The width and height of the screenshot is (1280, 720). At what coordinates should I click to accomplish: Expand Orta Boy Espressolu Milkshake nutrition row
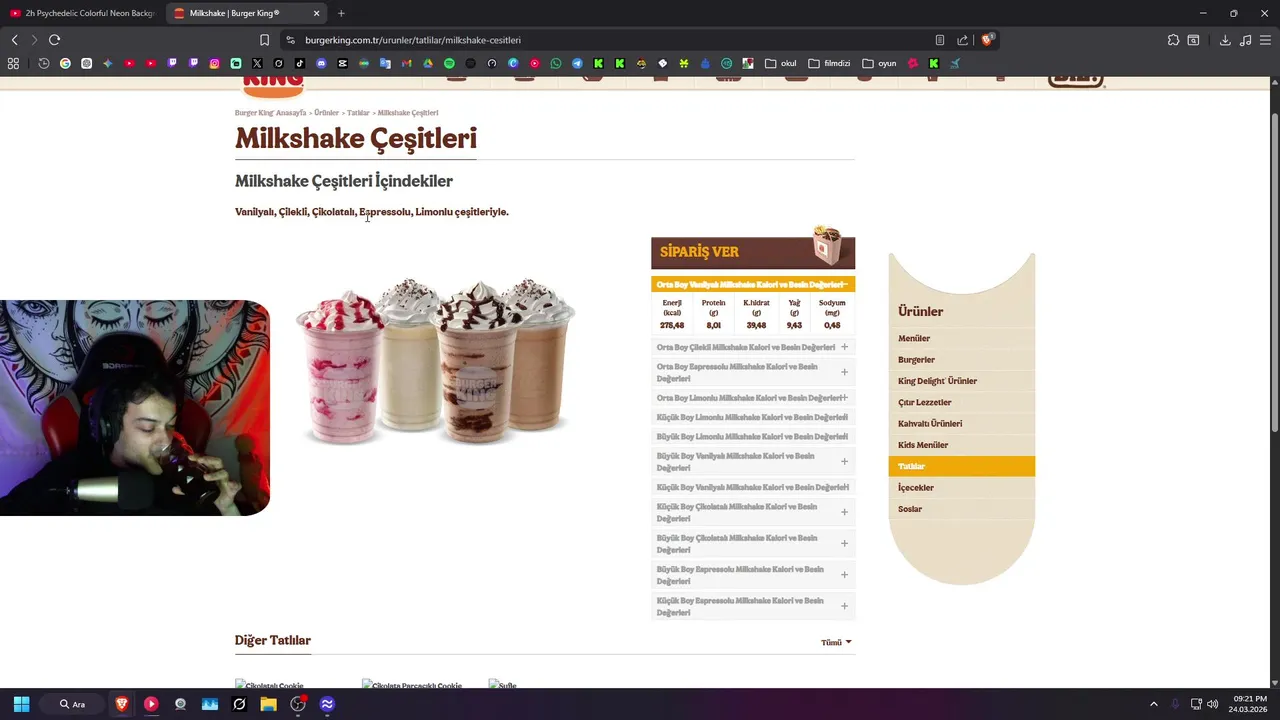[753, 372]
